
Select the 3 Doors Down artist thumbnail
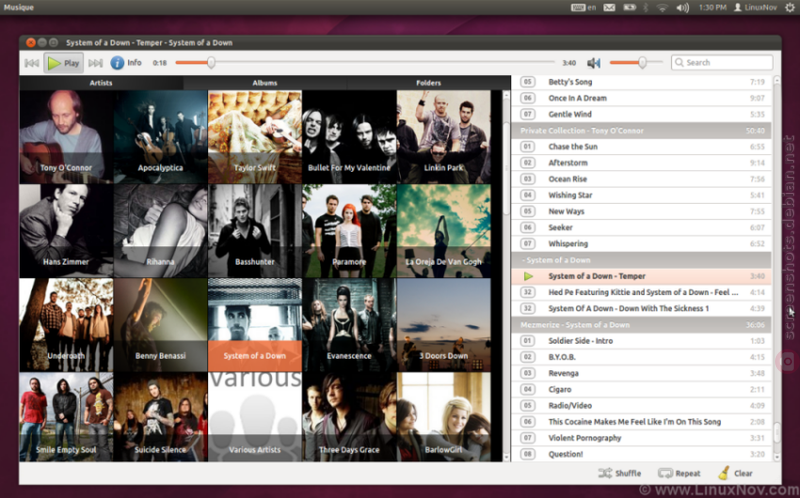point(443,325)
